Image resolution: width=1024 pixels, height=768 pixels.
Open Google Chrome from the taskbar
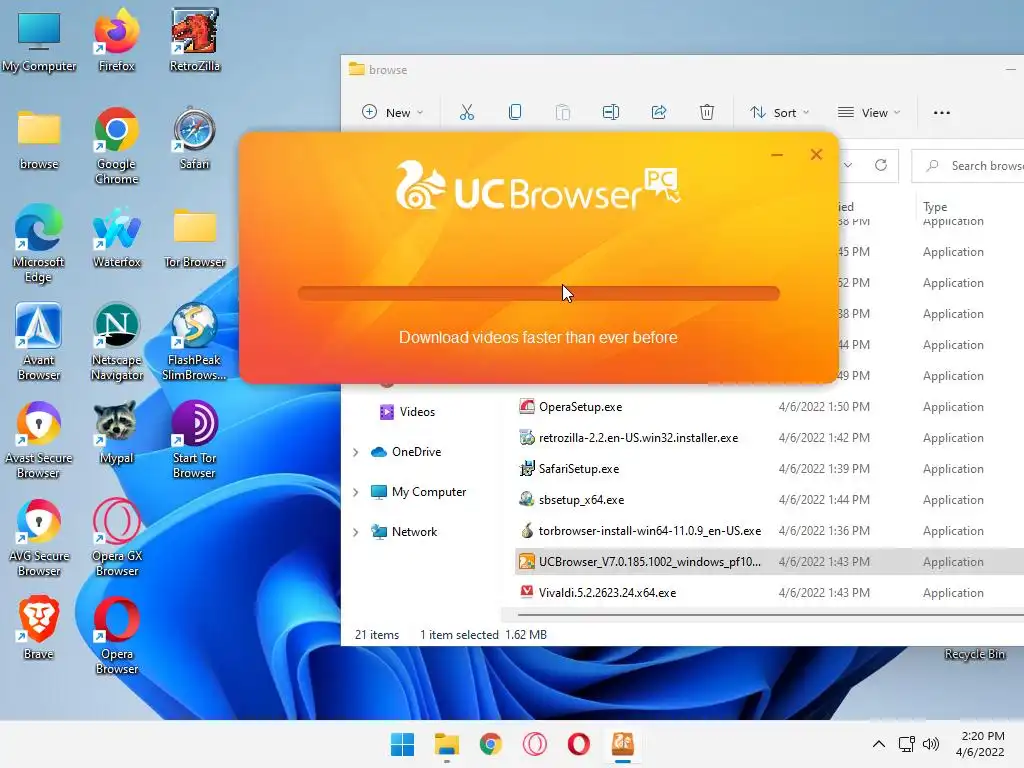pyautogui.click(x=490, y=744)
